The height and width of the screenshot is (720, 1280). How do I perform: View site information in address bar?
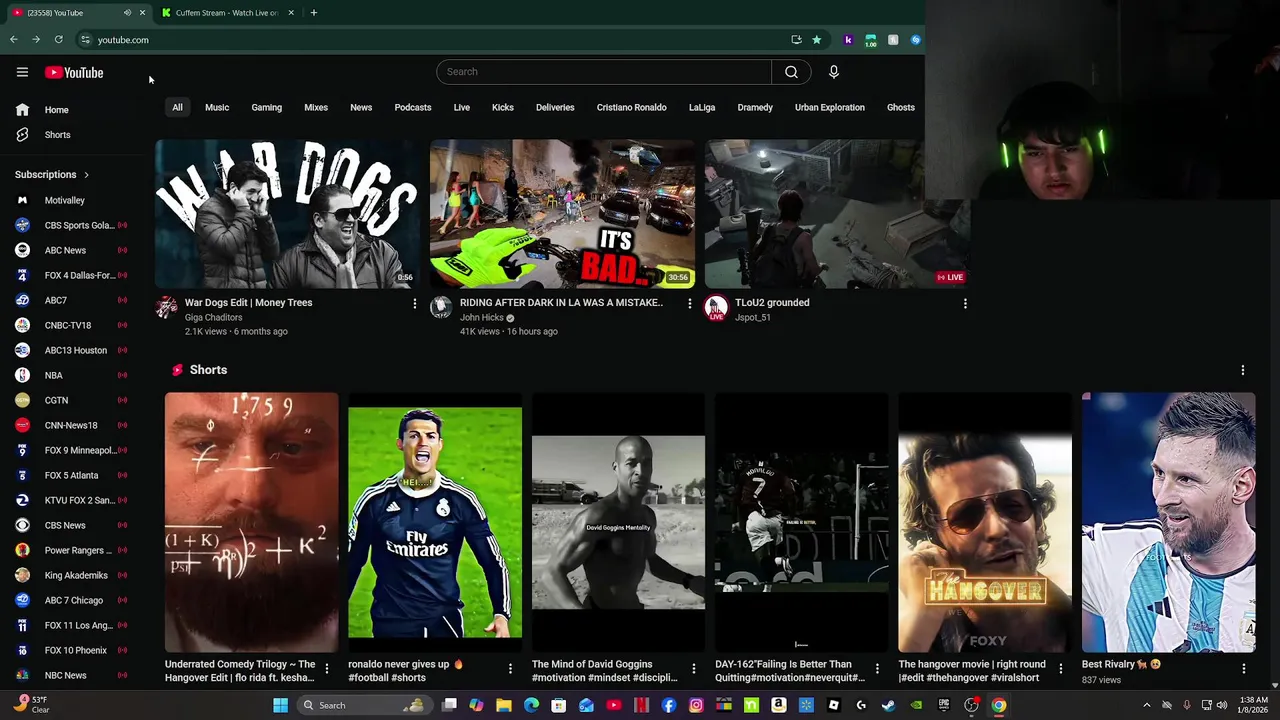tap(86, 40)
